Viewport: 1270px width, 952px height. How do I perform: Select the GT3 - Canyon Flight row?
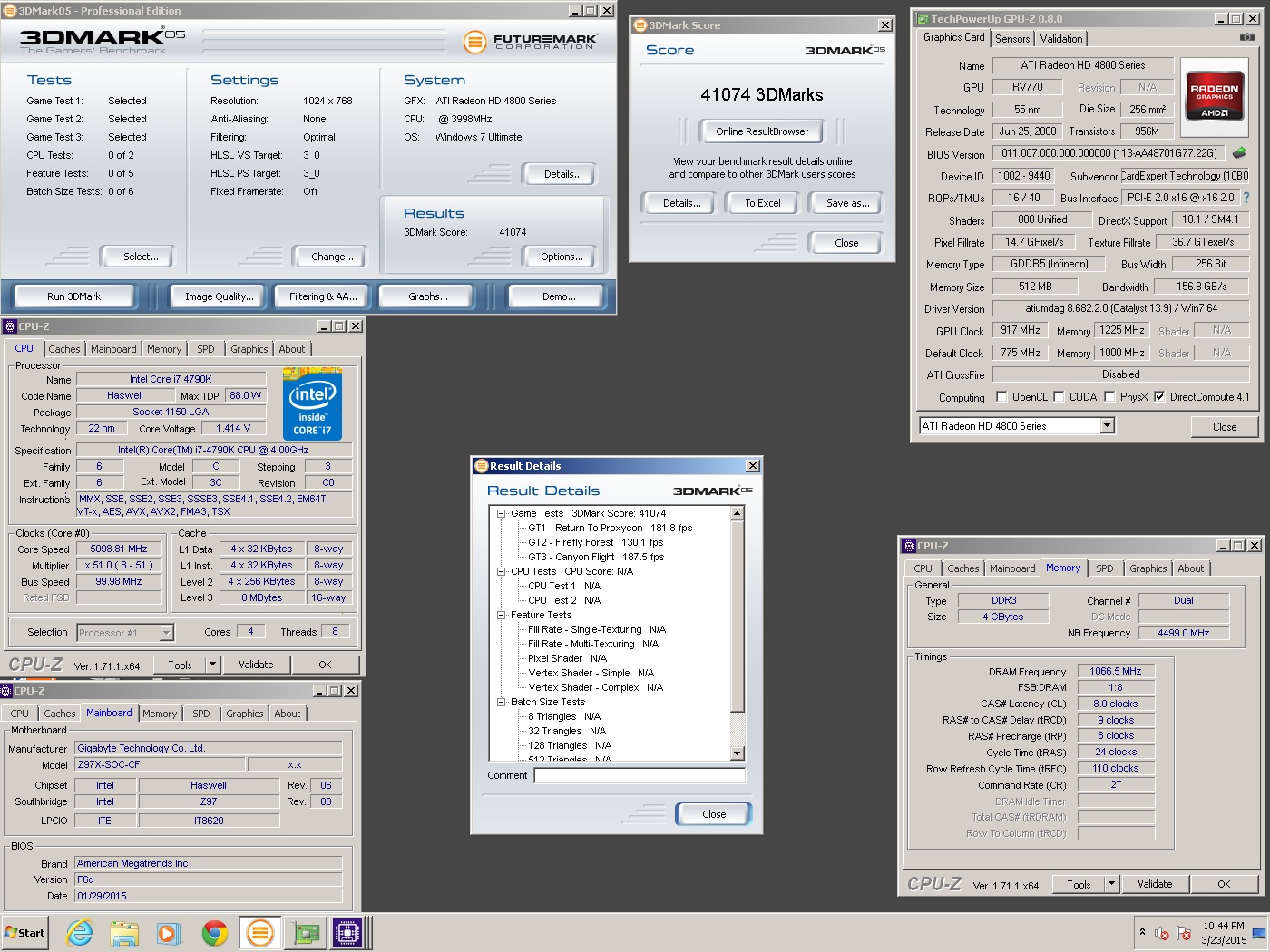pyautogui.click(x=596, y=557)
